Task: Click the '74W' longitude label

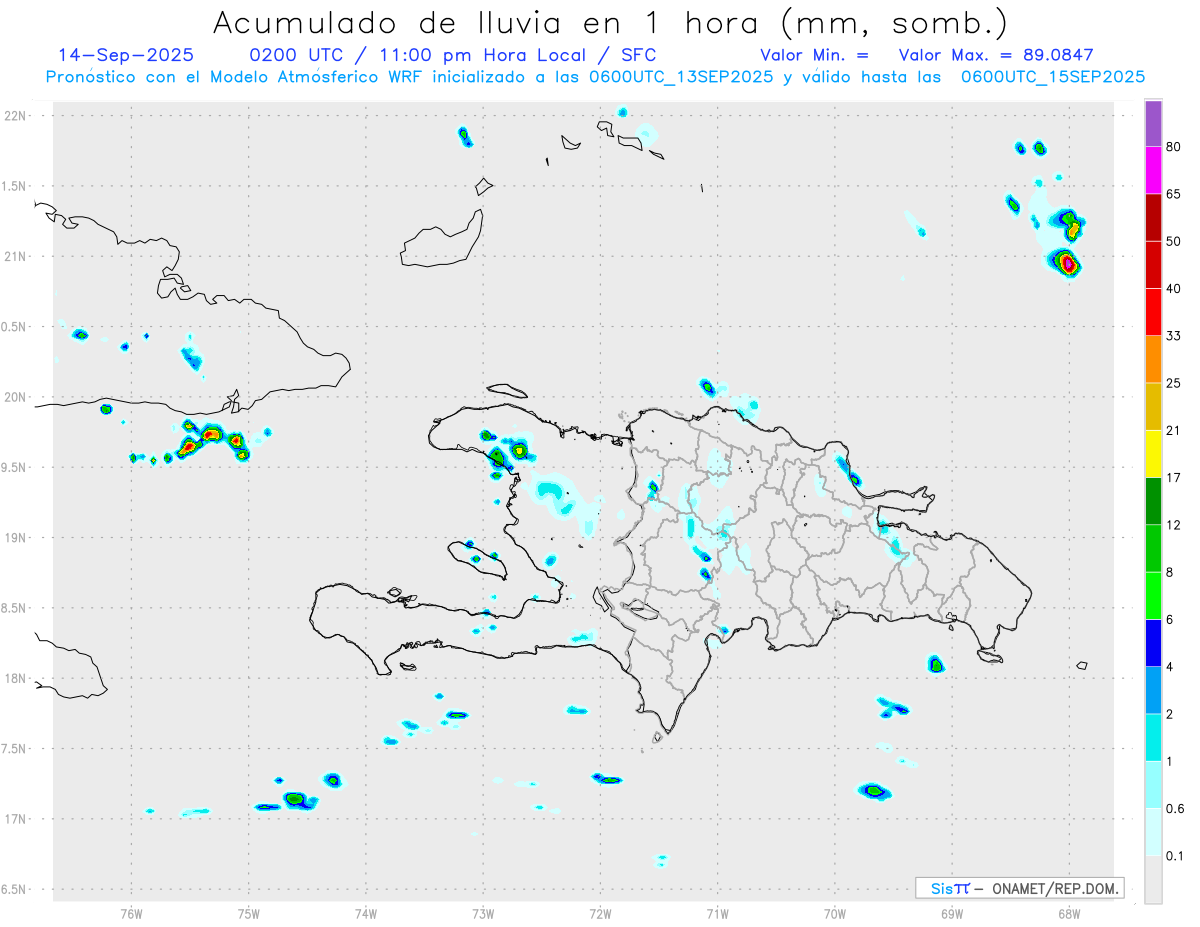Action: [x=366, y=913]
